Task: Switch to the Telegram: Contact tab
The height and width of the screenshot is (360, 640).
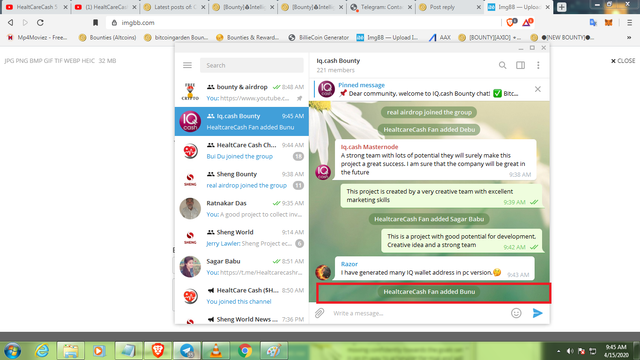Action: (381, 7)
